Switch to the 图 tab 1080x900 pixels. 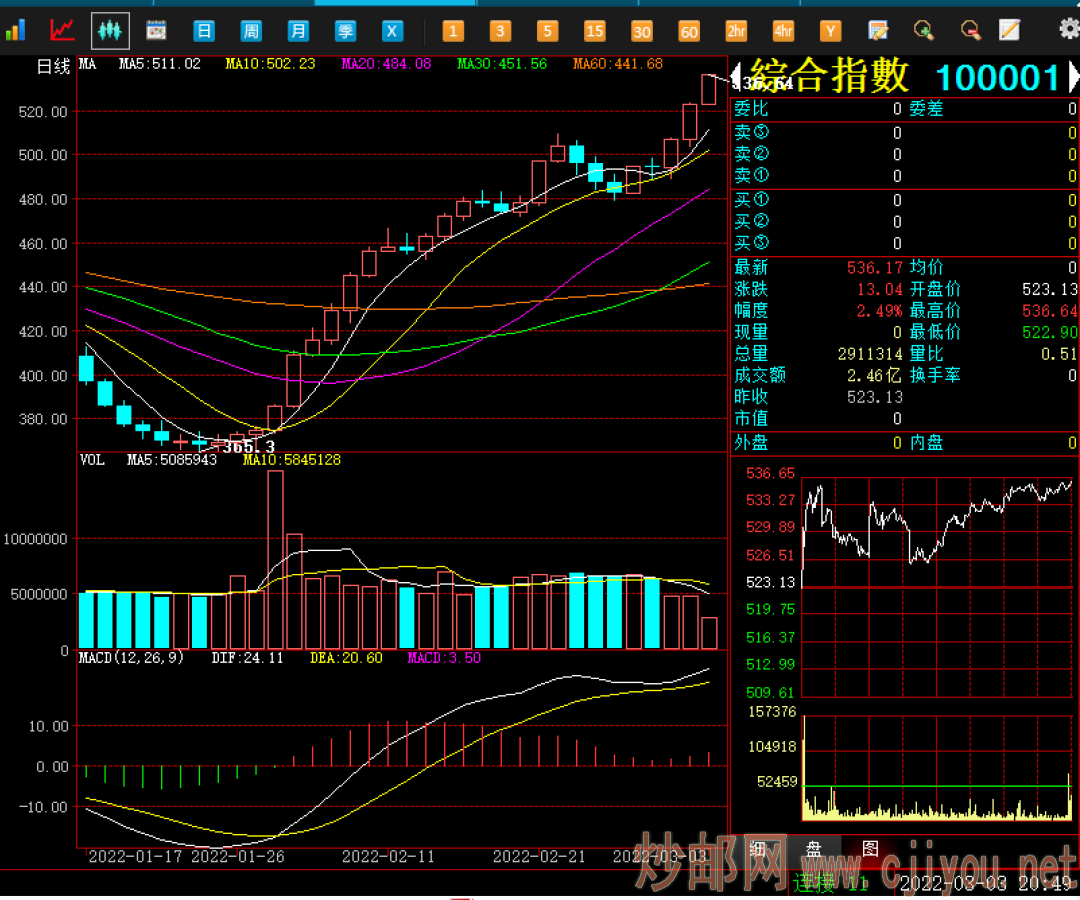[x=870, y=849]
